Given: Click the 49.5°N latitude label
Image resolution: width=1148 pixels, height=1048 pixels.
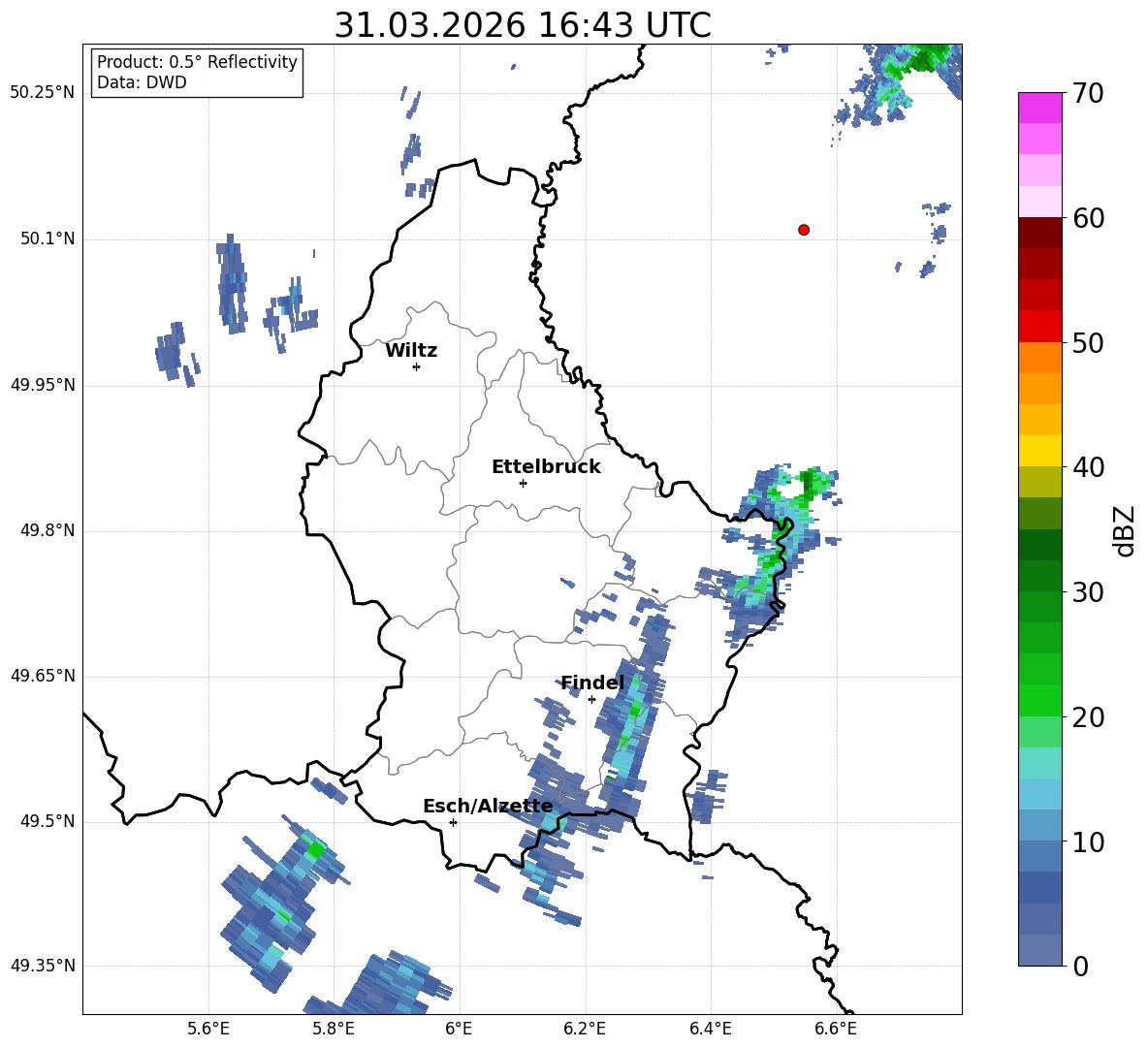Looking at the screenshot, I should [x=48, y=821].
